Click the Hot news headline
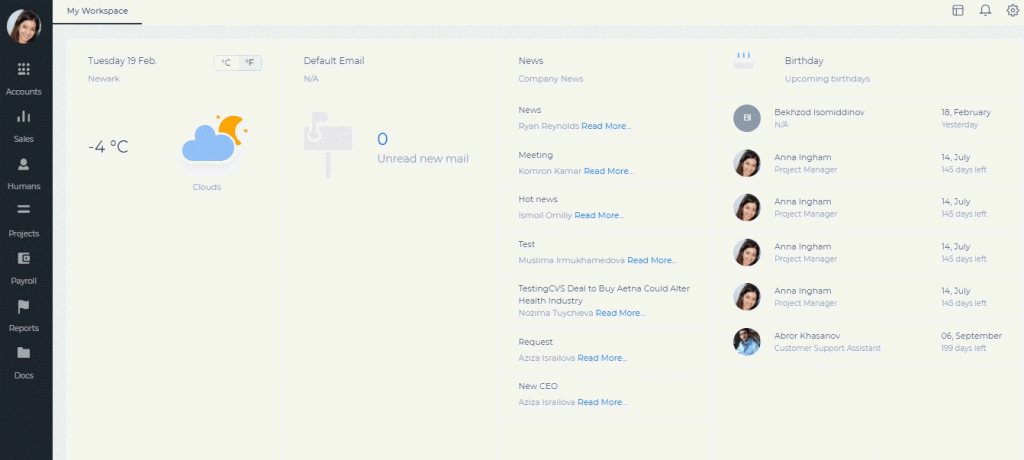1024x460 pixels. tap(538, 199)
